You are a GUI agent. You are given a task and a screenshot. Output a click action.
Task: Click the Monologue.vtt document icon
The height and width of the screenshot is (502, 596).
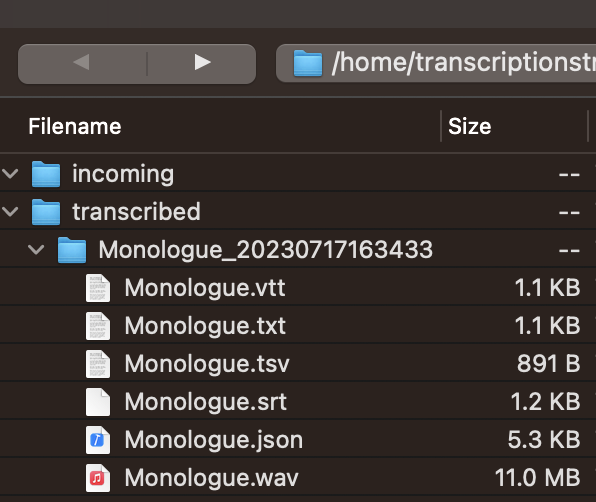pos(98,288)
